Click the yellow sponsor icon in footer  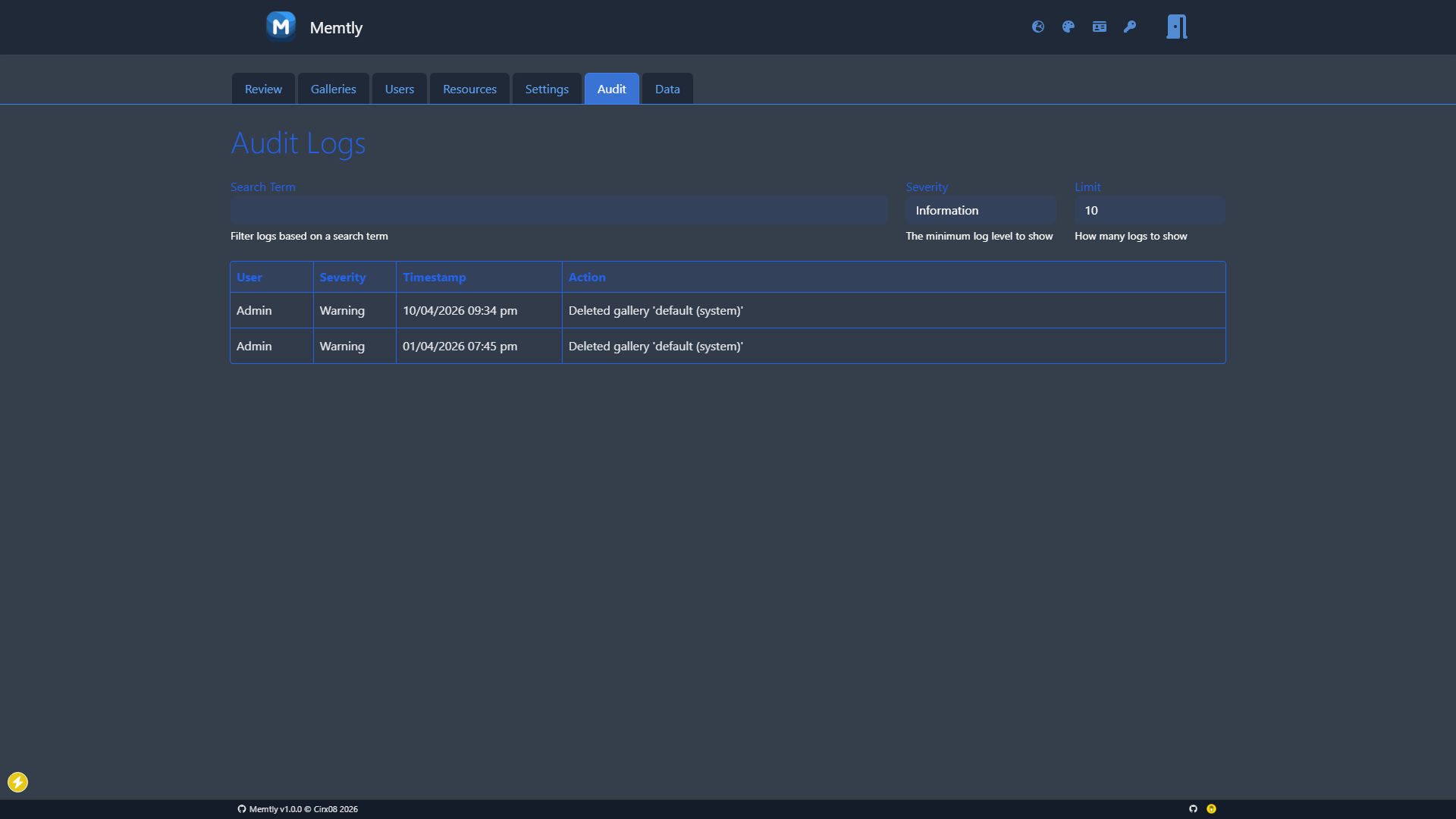(1211, 808)
